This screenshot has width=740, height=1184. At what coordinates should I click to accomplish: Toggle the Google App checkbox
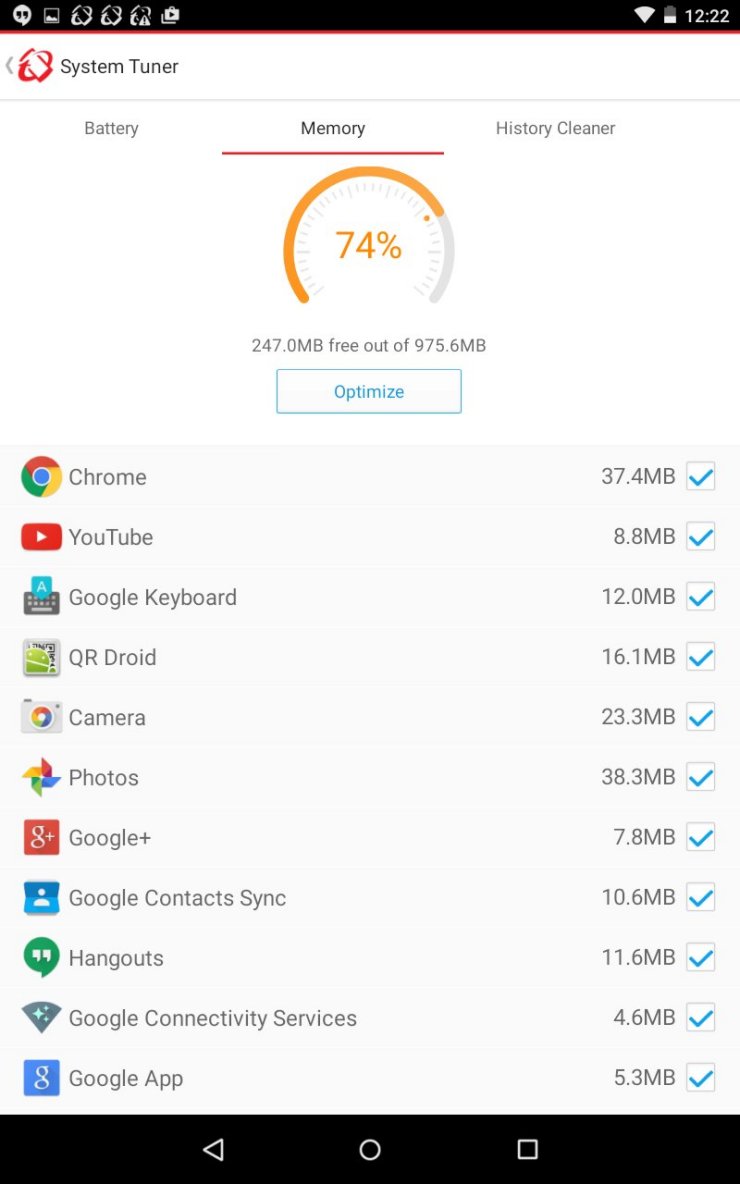pyautogui.click(x=701, y=1078)
